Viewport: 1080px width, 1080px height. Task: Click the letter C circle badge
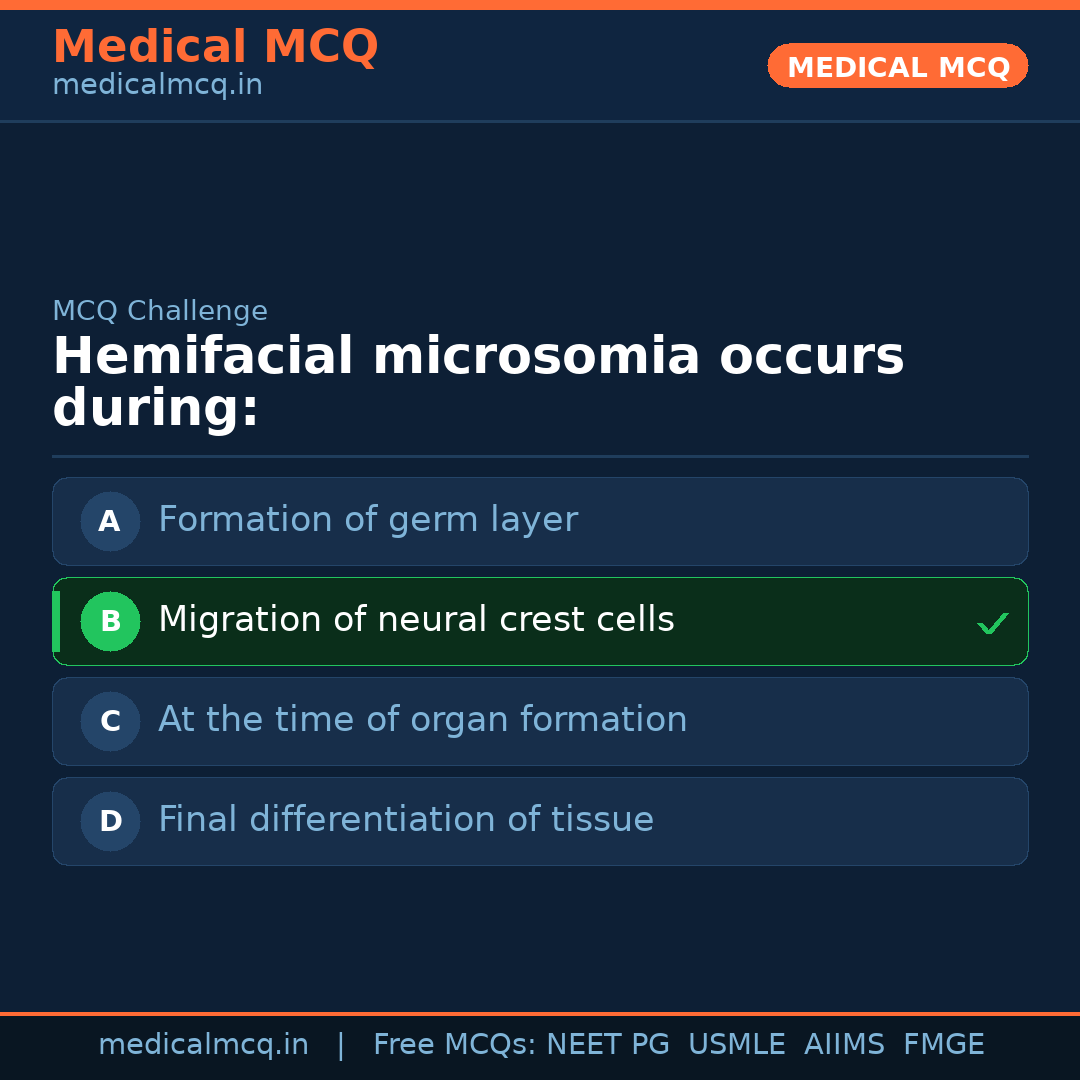coord(110,721)
